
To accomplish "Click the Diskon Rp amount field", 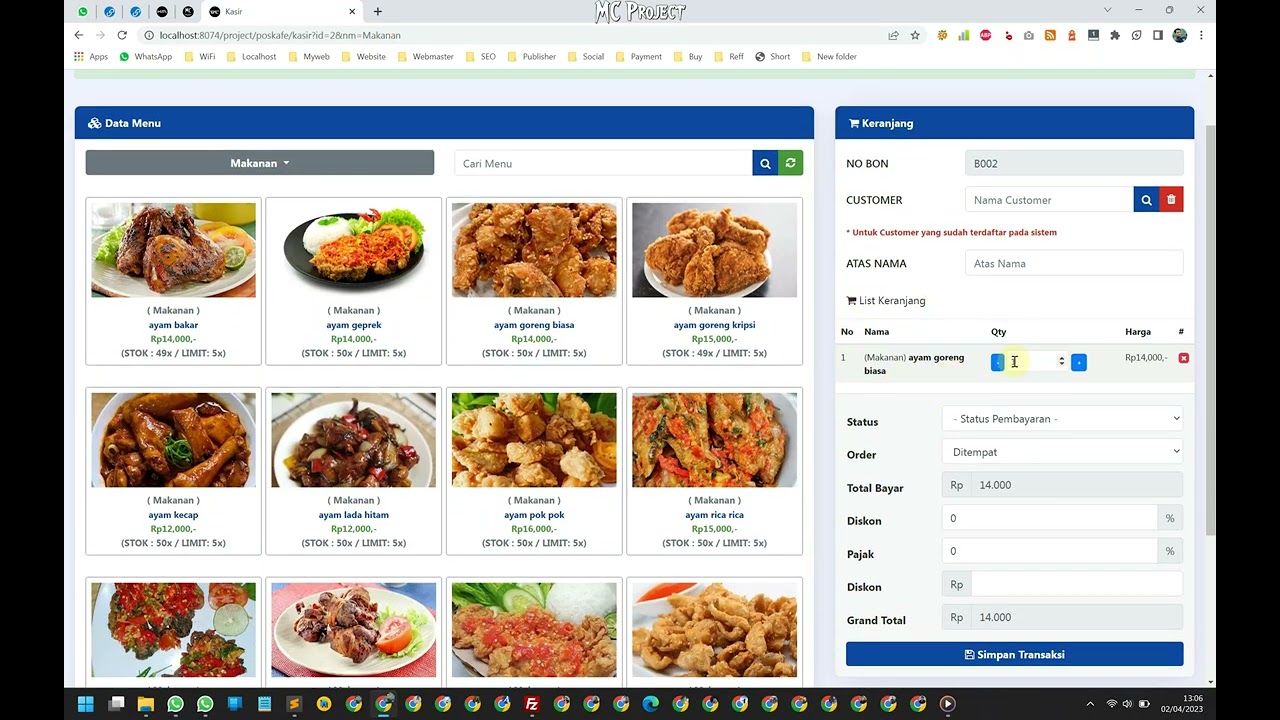I will click(x=1076, y=584).
